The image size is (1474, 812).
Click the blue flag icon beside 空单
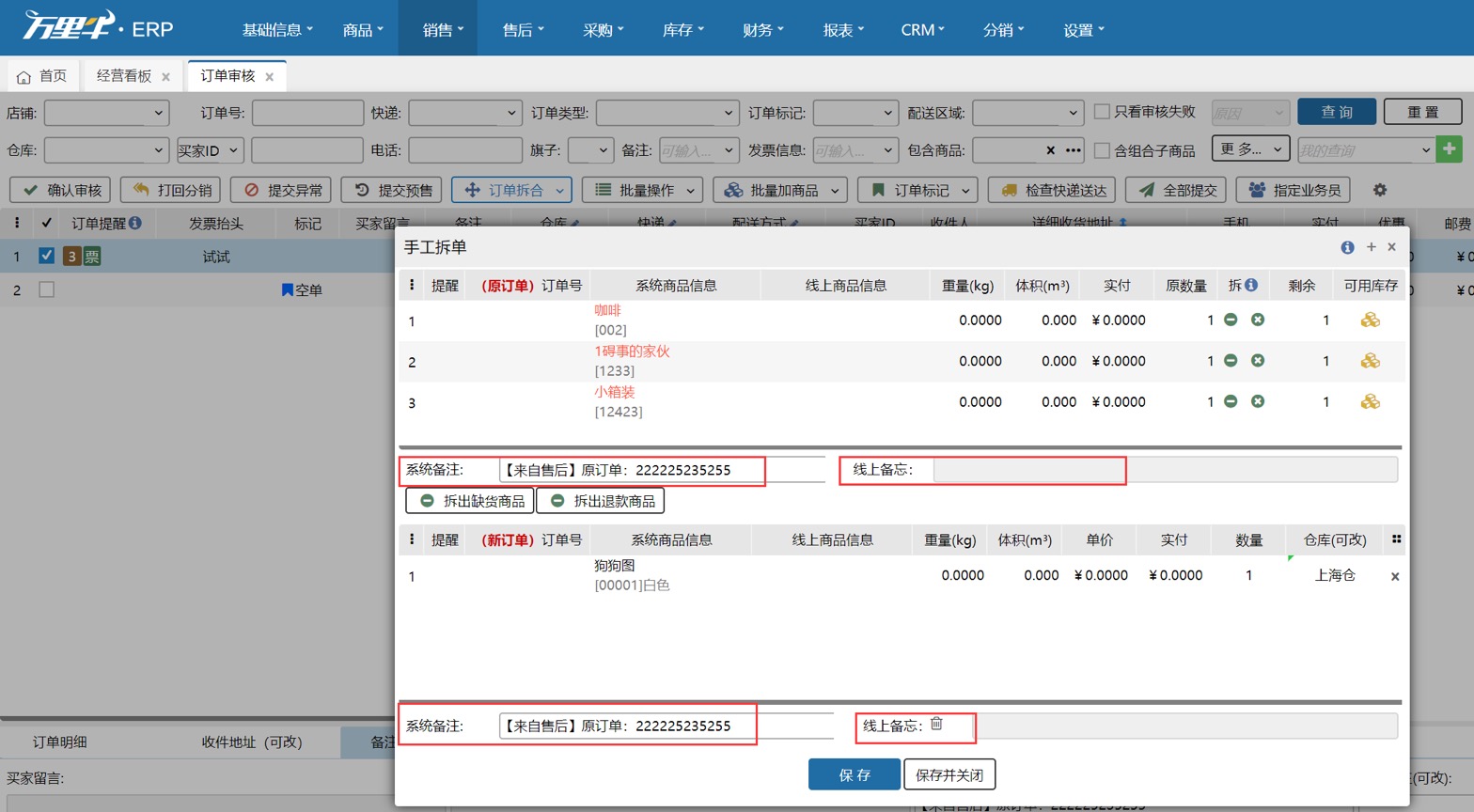pos(288,290)
